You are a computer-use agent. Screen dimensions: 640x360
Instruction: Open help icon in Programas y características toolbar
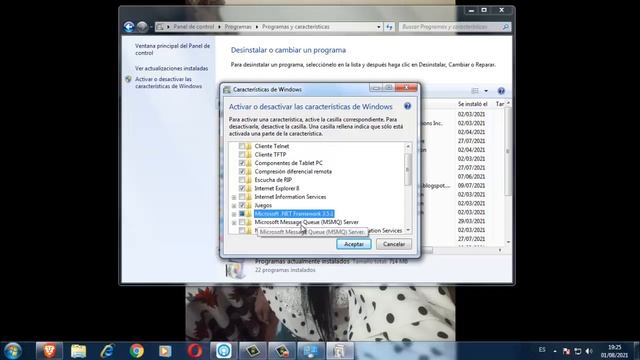coord(501,91)
